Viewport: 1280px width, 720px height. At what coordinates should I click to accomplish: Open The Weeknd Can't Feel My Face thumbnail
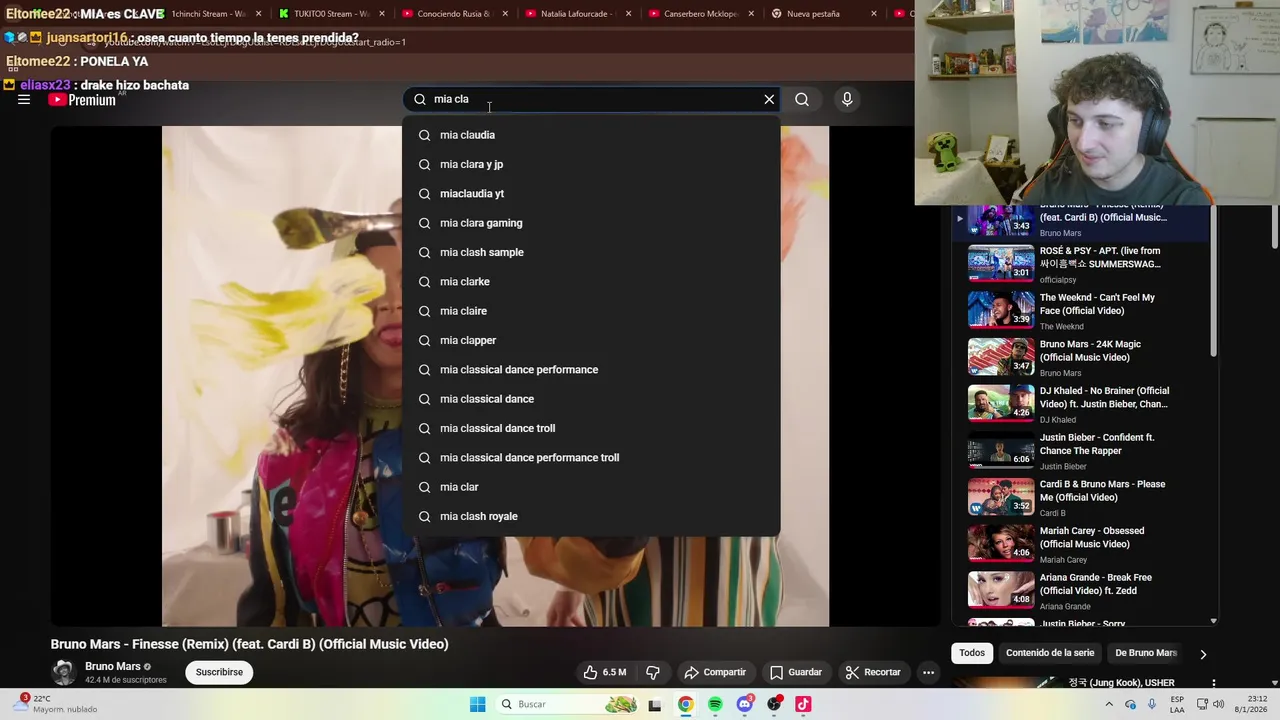[x=1001, y=310]
